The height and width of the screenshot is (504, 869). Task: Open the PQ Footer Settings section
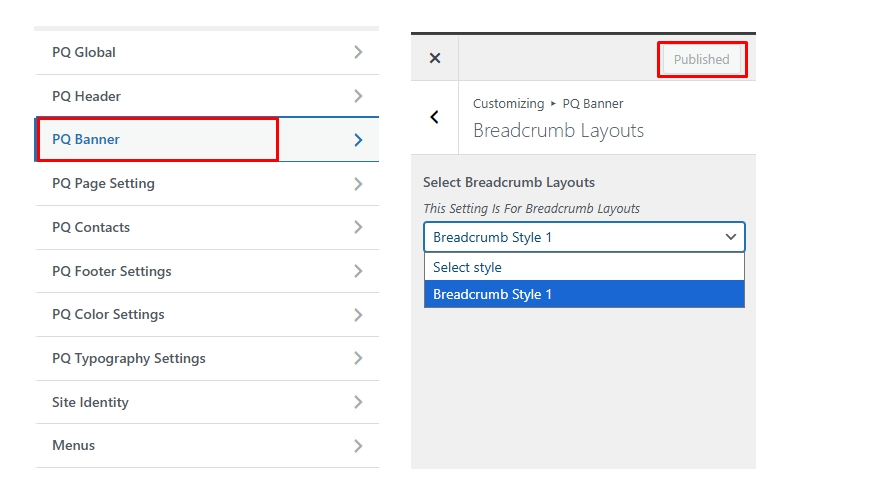pyautogui.click(x=112, y=271)
